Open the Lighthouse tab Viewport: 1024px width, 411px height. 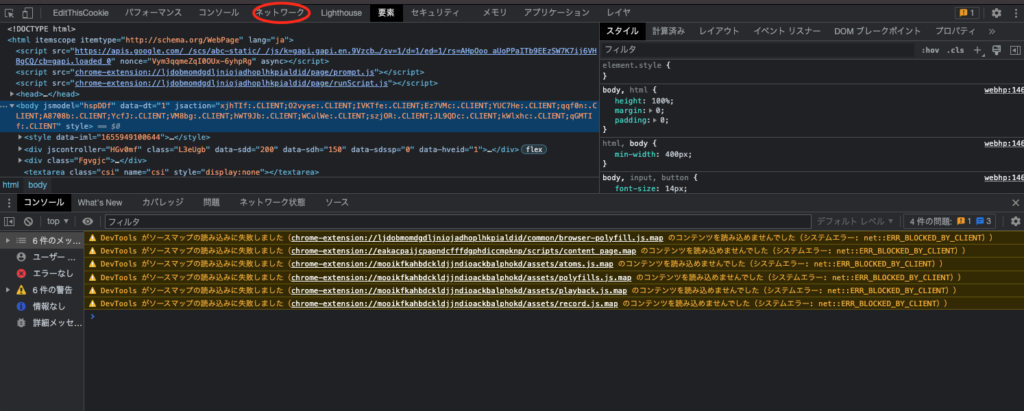341,13
